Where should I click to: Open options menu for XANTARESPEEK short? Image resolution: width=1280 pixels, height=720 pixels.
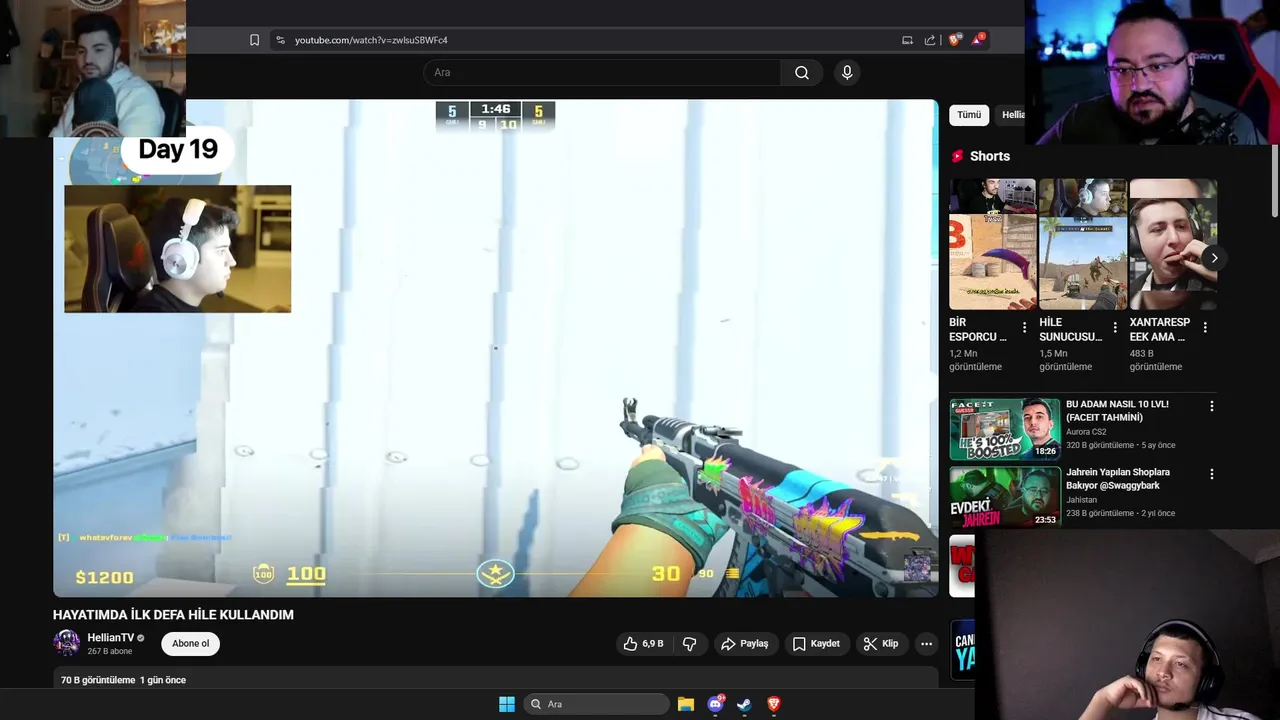pyautogui.click(x=1205, y=328)
